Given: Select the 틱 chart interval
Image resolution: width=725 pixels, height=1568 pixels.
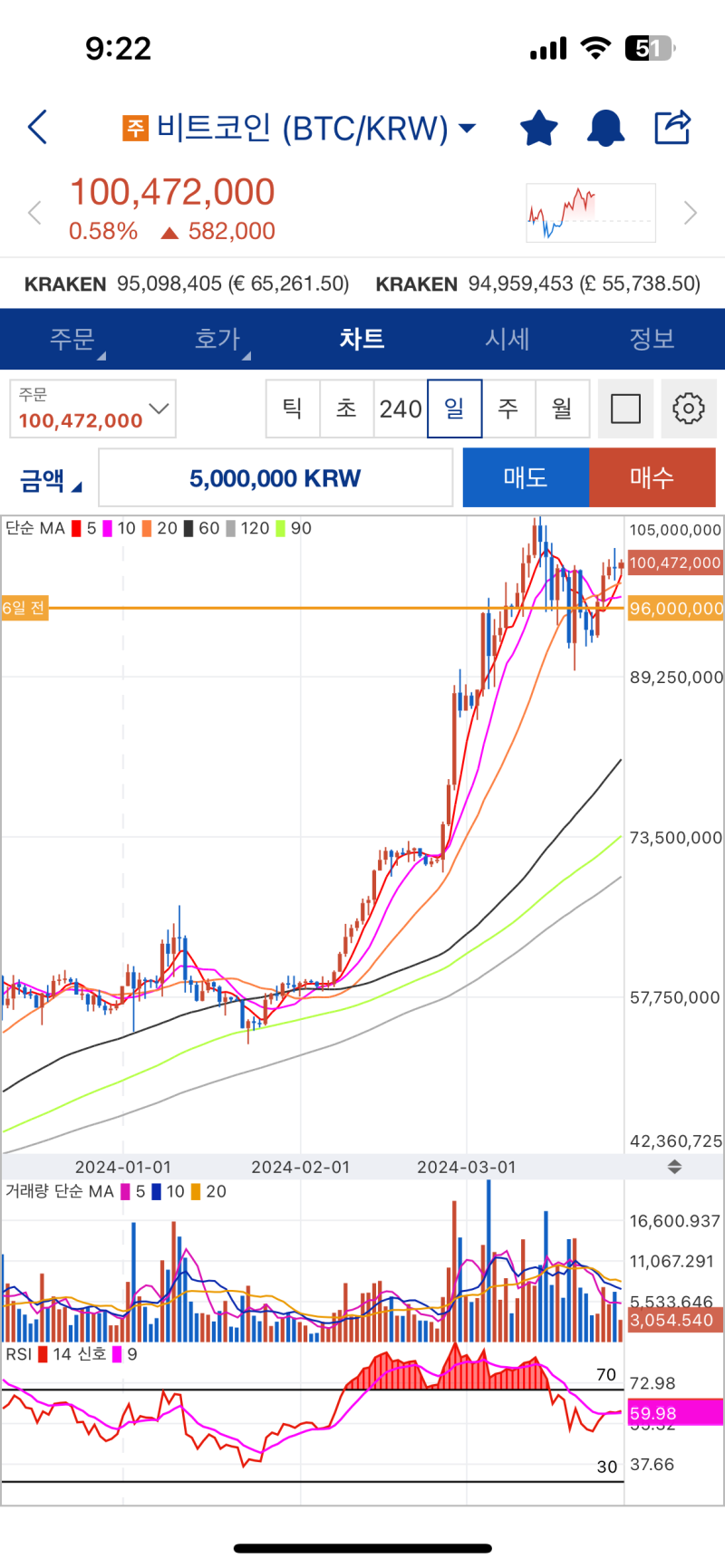Looking at the screenshot, I should (x=293, y=409).
